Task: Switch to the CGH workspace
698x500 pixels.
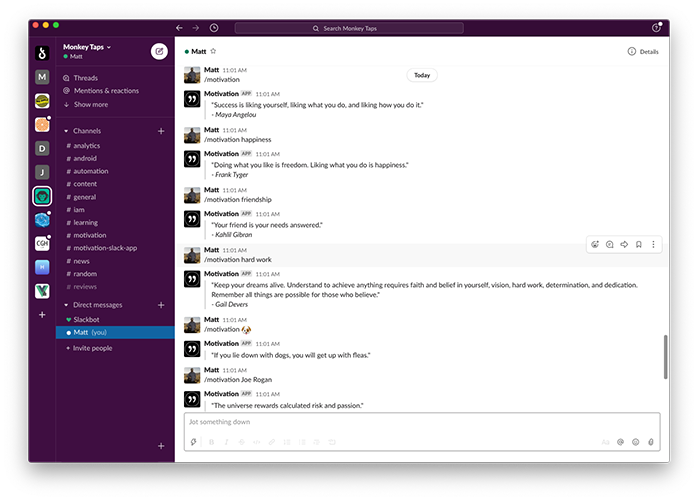Action: coord(42,244)
